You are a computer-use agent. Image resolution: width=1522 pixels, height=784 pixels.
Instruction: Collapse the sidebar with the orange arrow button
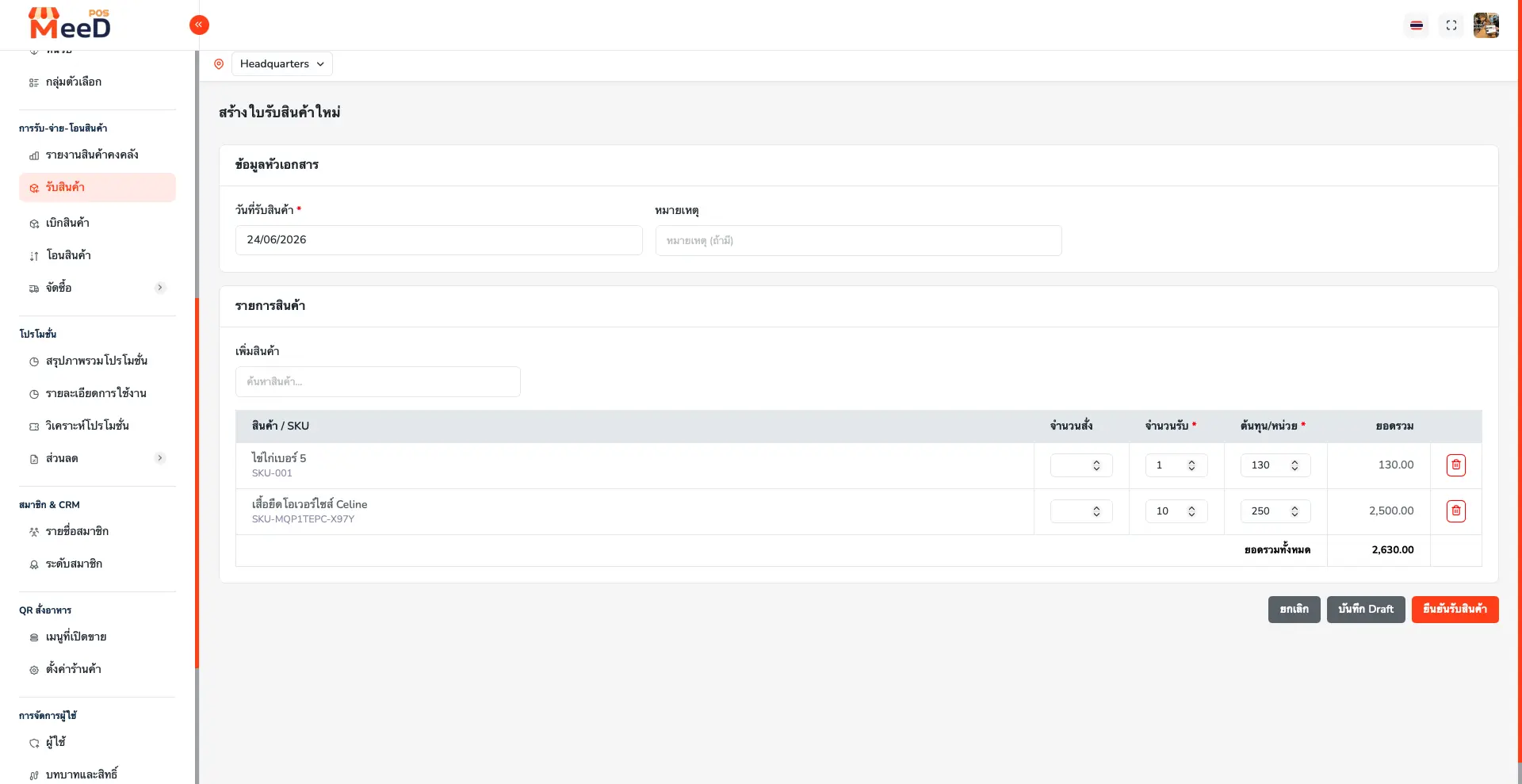[x=199, y=25]
